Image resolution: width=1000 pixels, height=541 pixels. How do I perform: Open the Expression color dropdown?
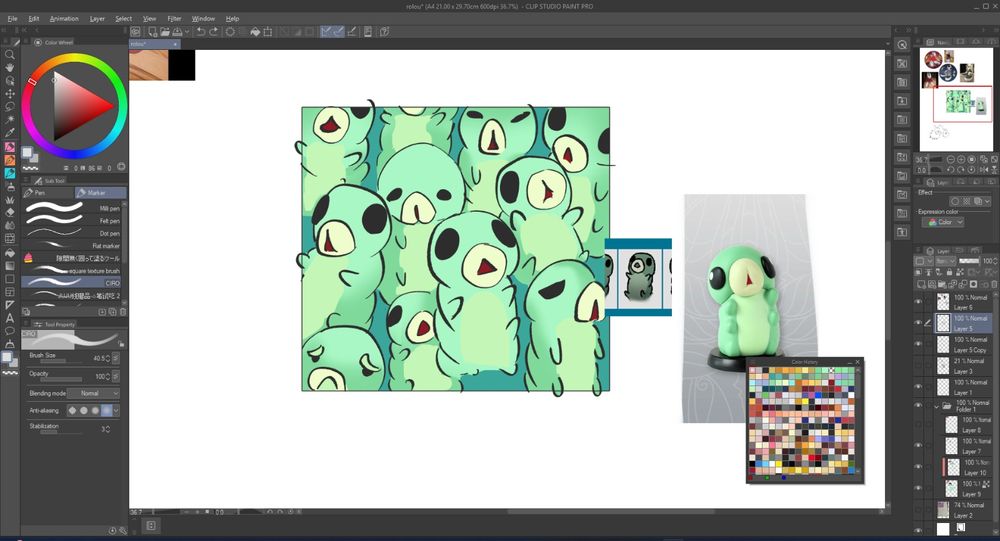pyautogui.click(x=941, y=222)
